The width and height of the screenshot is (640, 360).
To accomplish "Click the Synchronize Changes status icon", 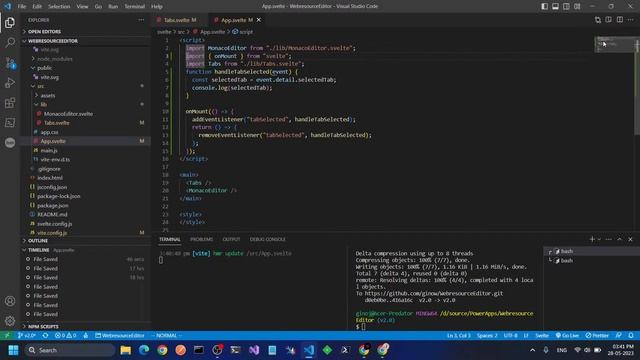I will coord(45,336).
